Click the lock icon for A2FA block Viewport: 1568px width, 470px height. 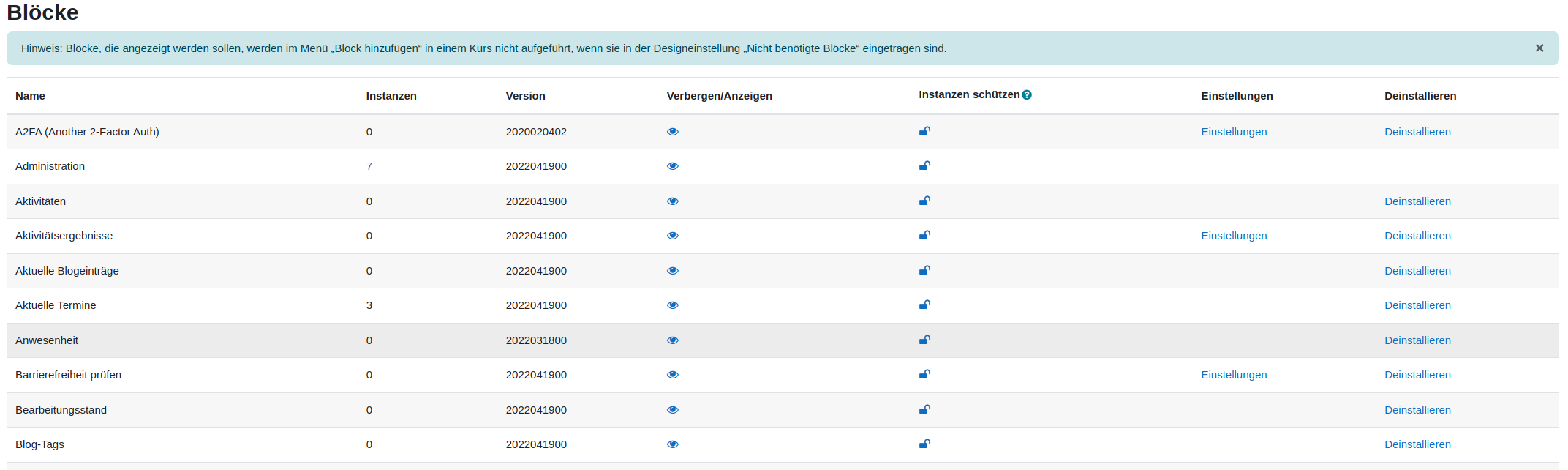pos(924,132)
